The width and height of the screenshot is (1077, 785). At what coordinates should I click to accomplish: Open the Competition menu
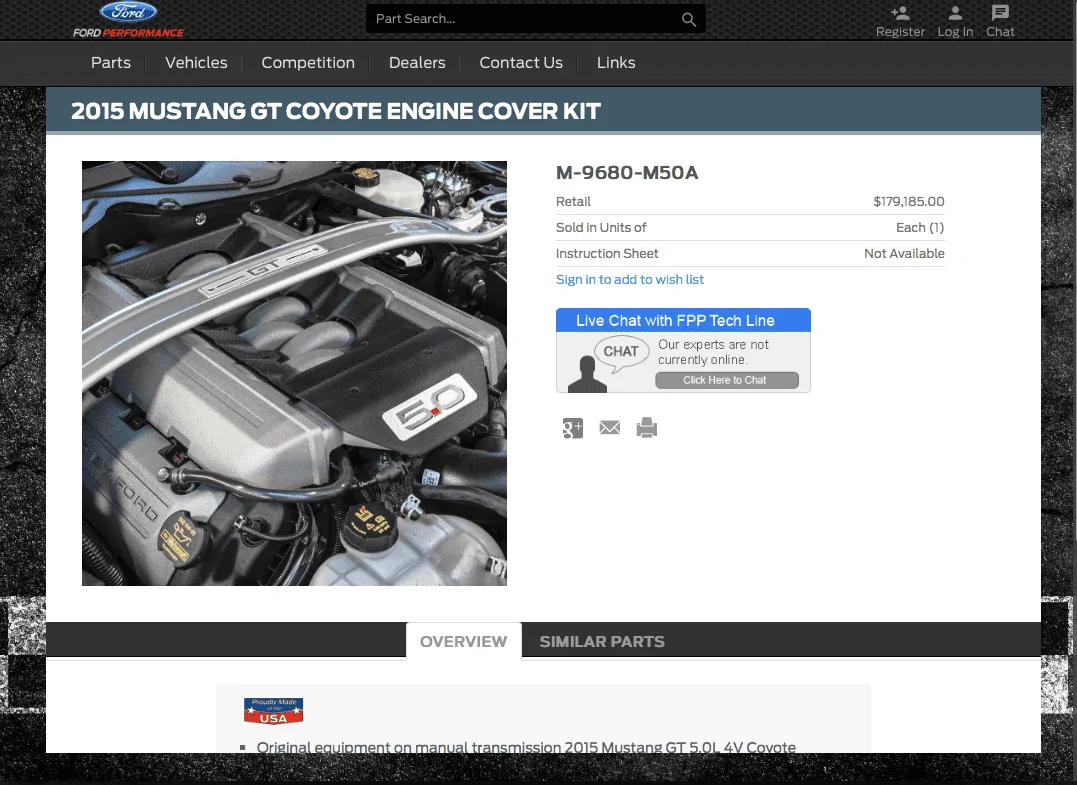pyautogui.click(x=308, y=62)
